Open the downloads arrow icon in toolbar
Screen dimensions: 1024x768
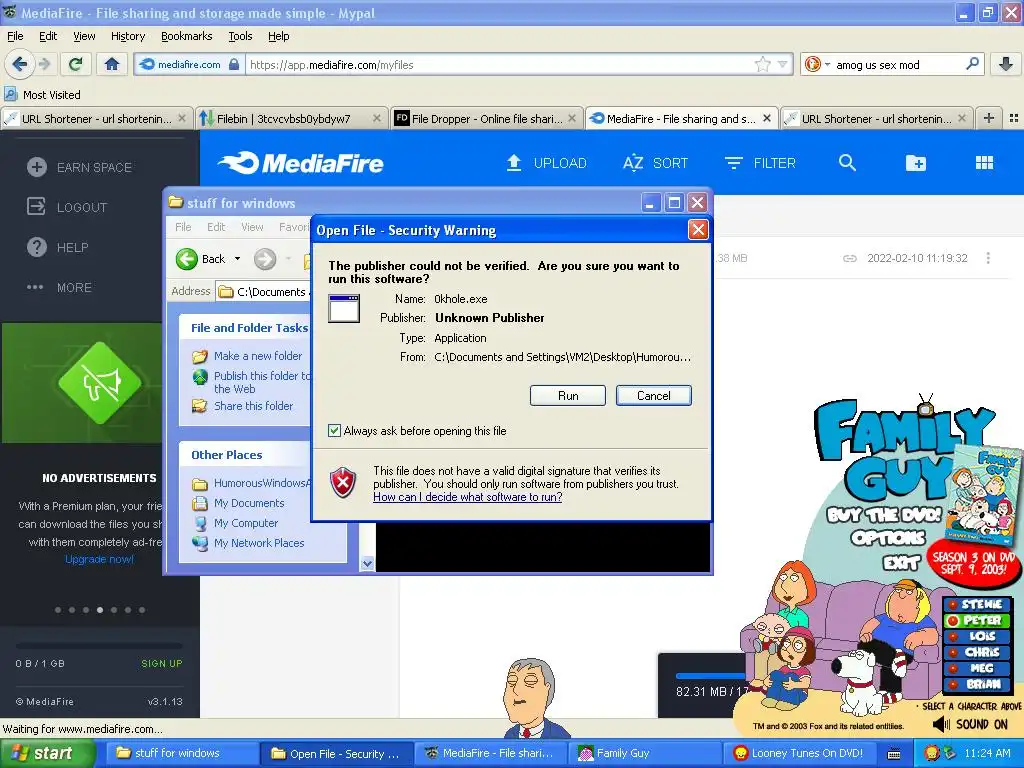(1006, 64)
